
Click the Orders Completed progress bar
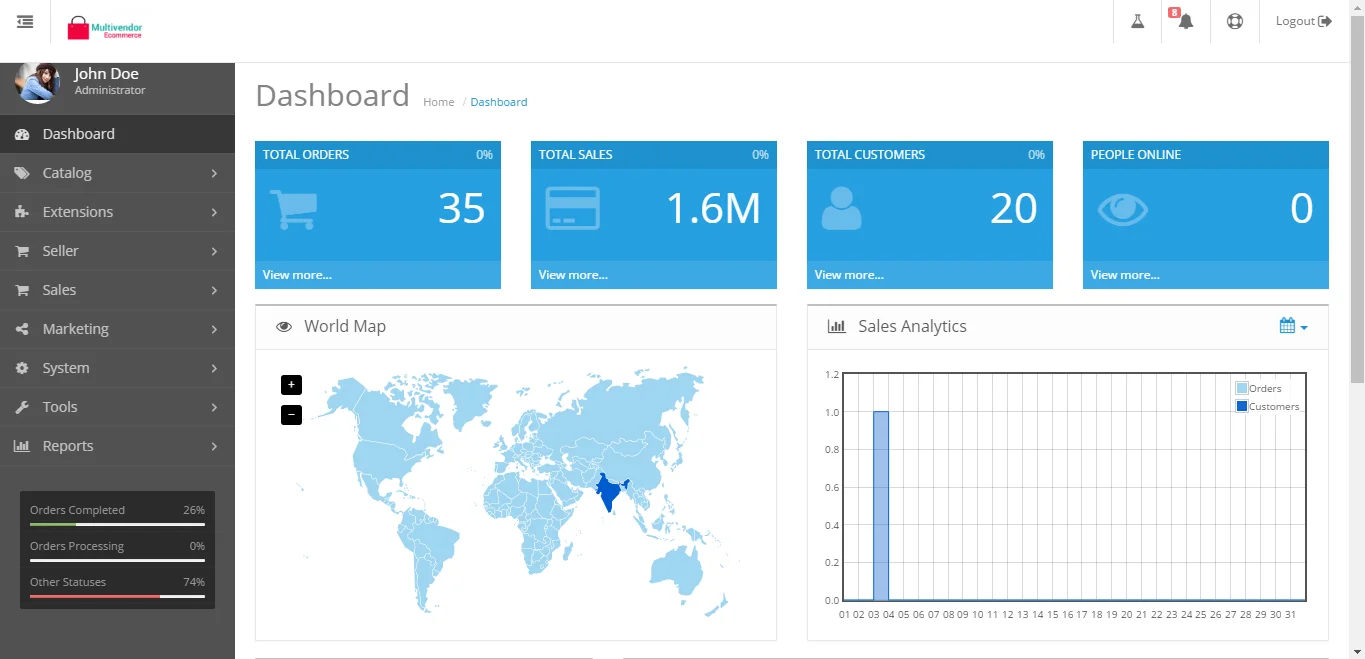point(117,524)
